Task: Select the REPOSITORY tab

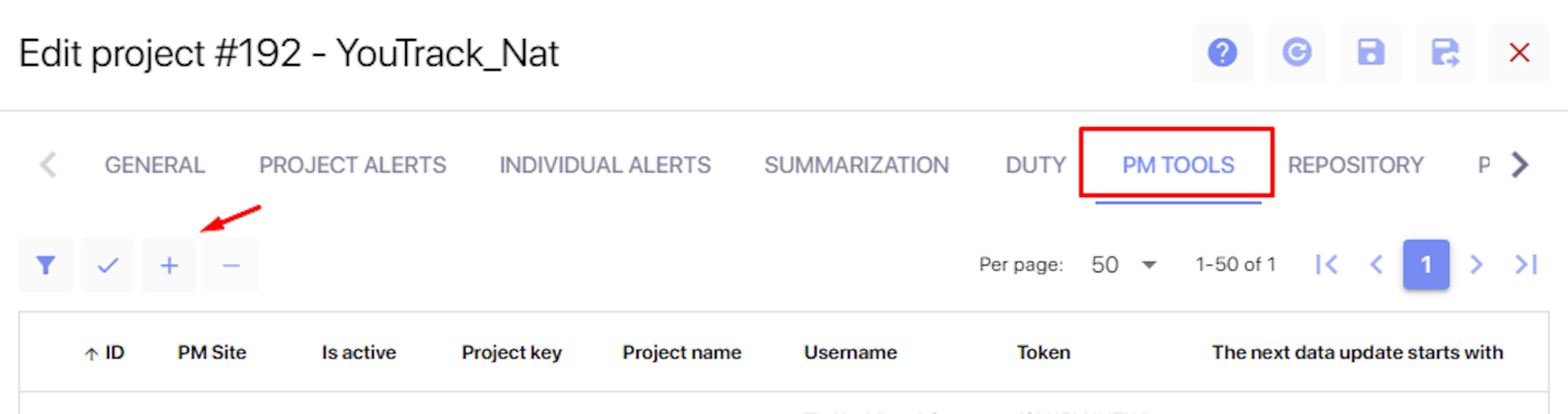Action: click(1356, 165)
